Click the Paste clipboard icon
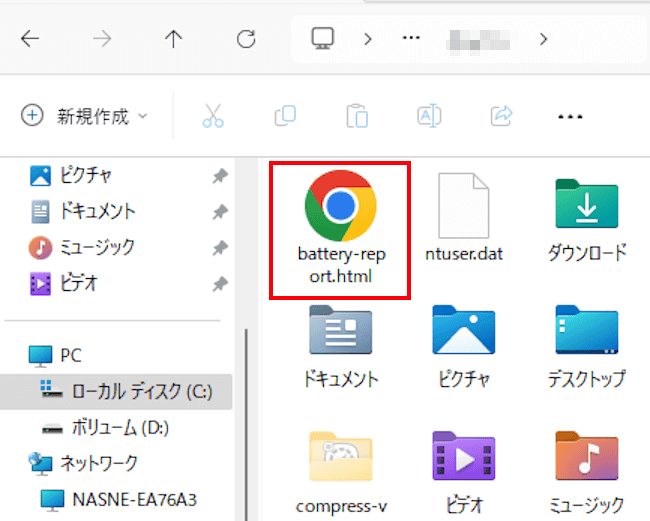 click(x=357, y=116)
